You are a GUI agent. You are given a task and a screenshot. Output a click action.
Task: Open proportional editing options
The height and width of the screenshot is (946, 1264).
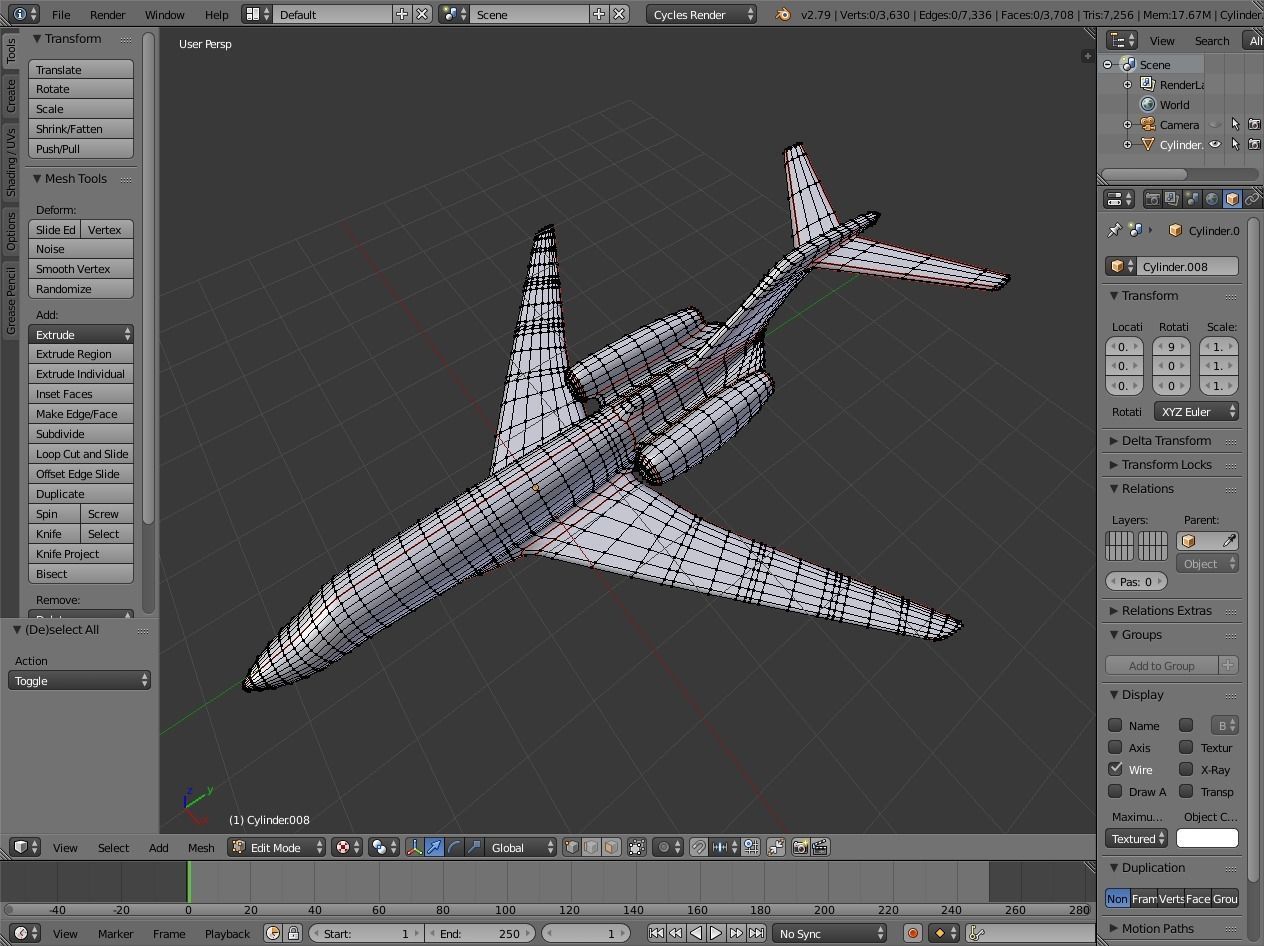click(x=667, y=847)
